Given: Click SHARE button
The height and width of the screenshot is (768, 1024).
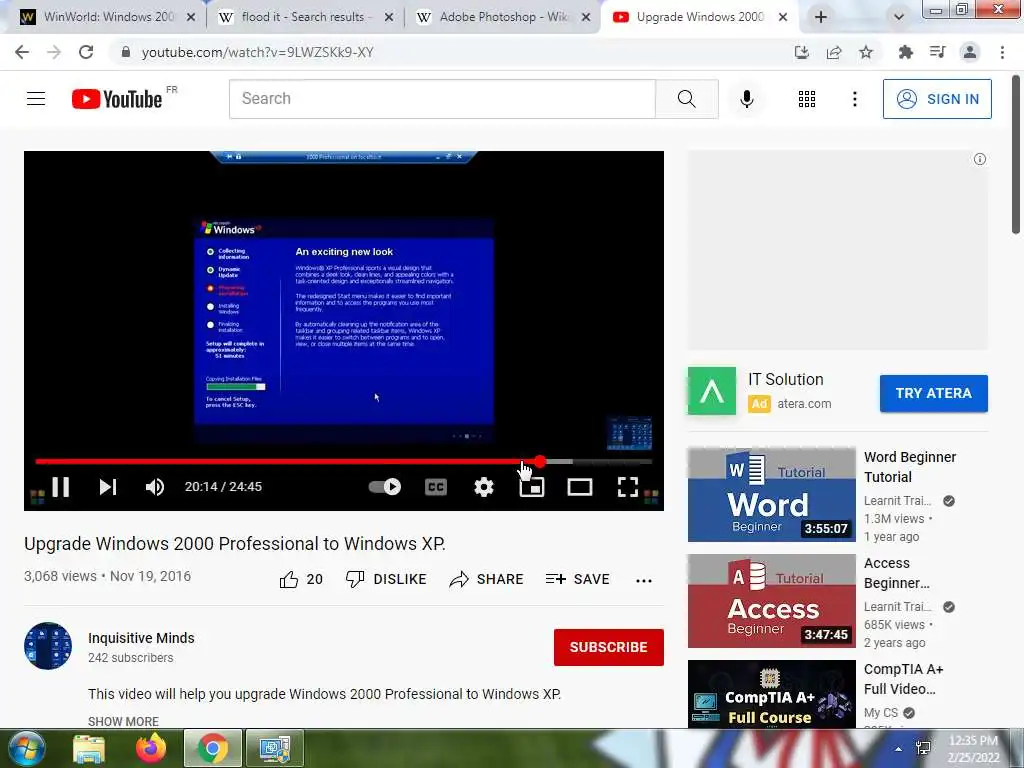Looking at the screenshot, I should (x=487, y=579).
